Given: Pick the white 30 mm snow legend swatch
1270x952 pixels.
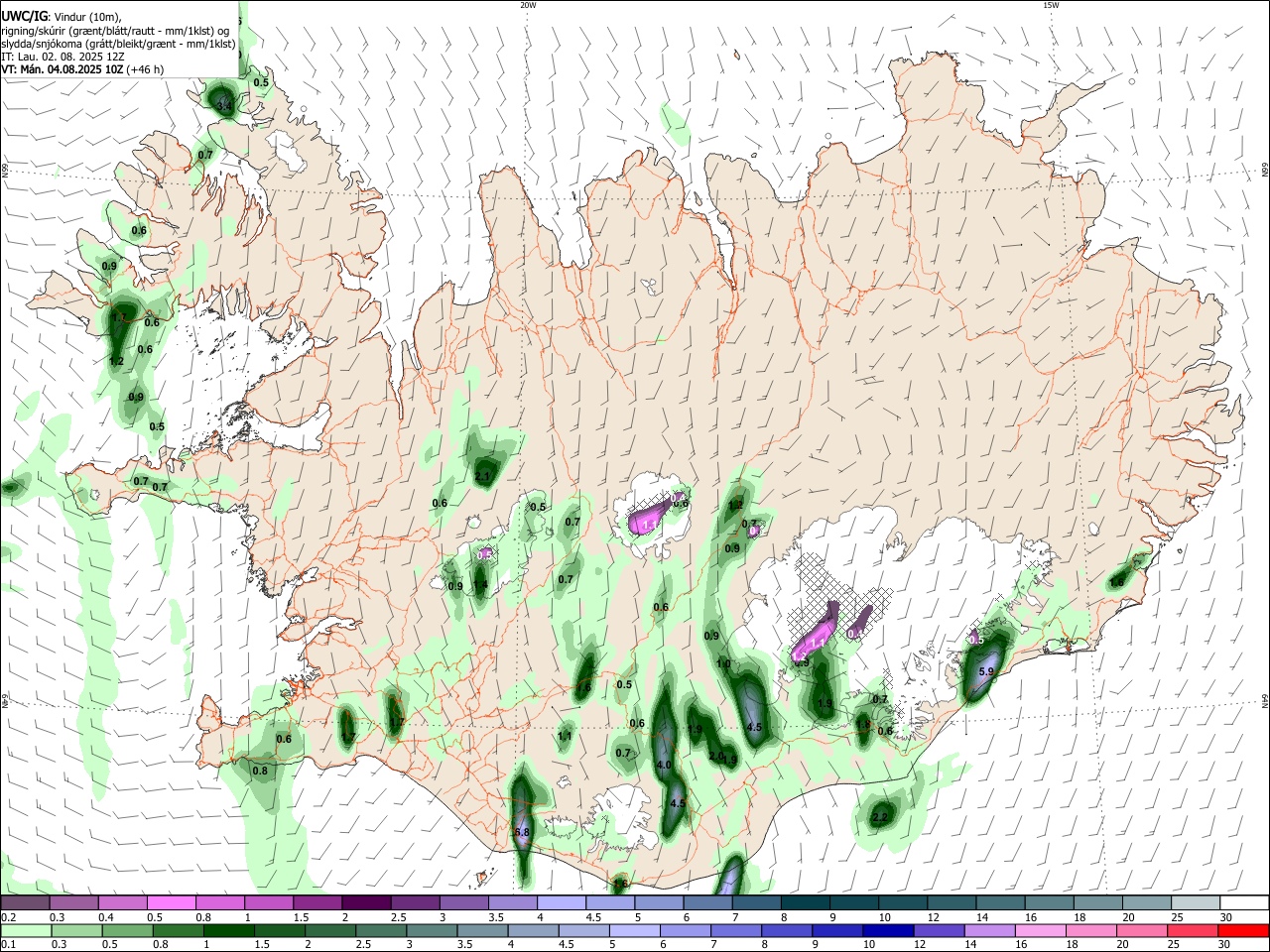Looking at the screenshot, I should [x=1243, y=902].
